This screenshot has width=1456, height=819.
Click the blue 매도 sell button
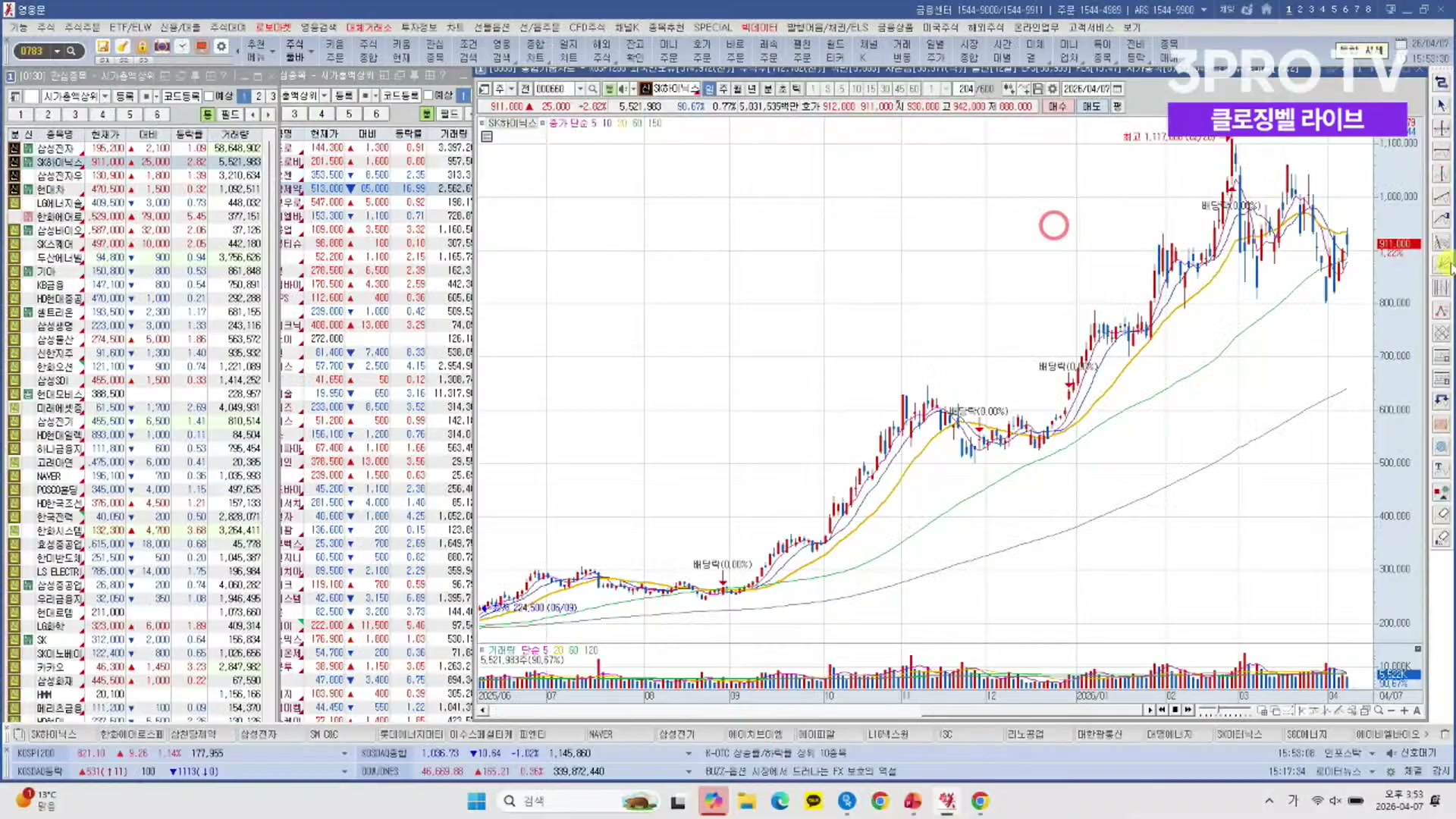[x=1091, y=107]
